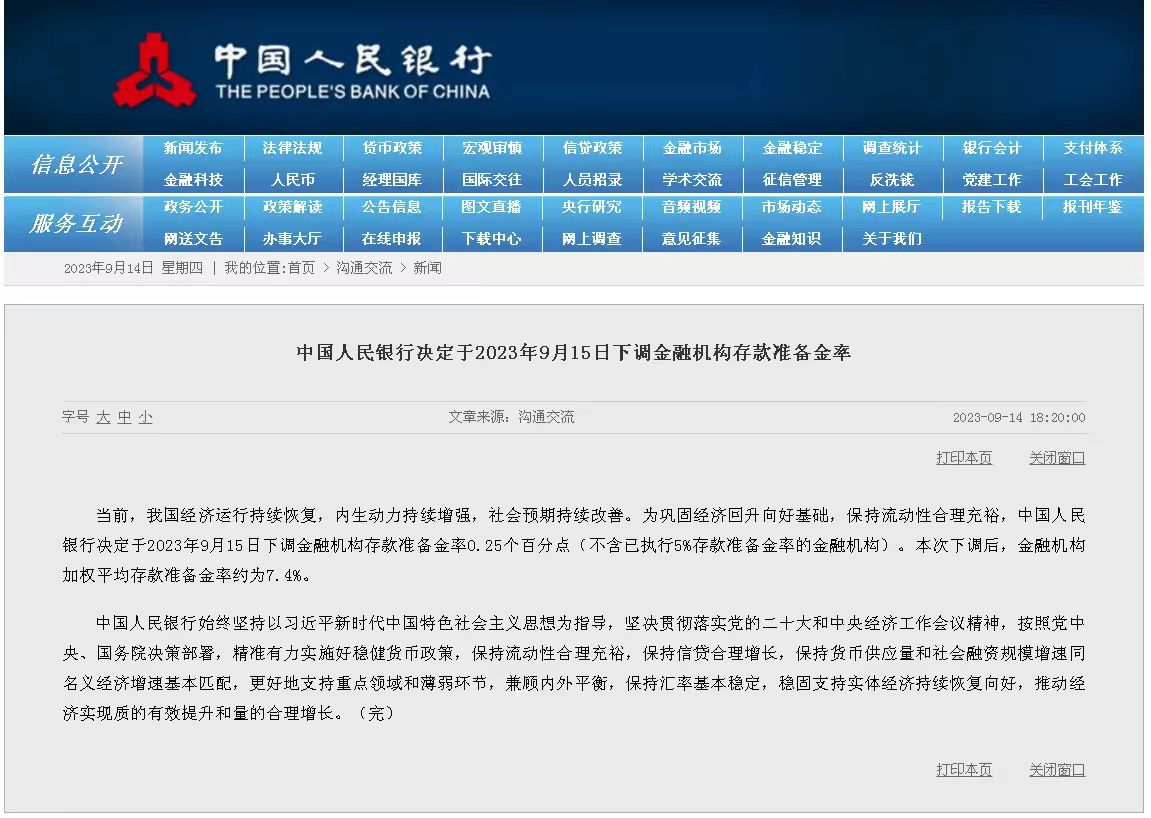Screen dimensions: 1151x818
Task: Click 首页 in breadcrumb
Action: (x=301, y=268)
